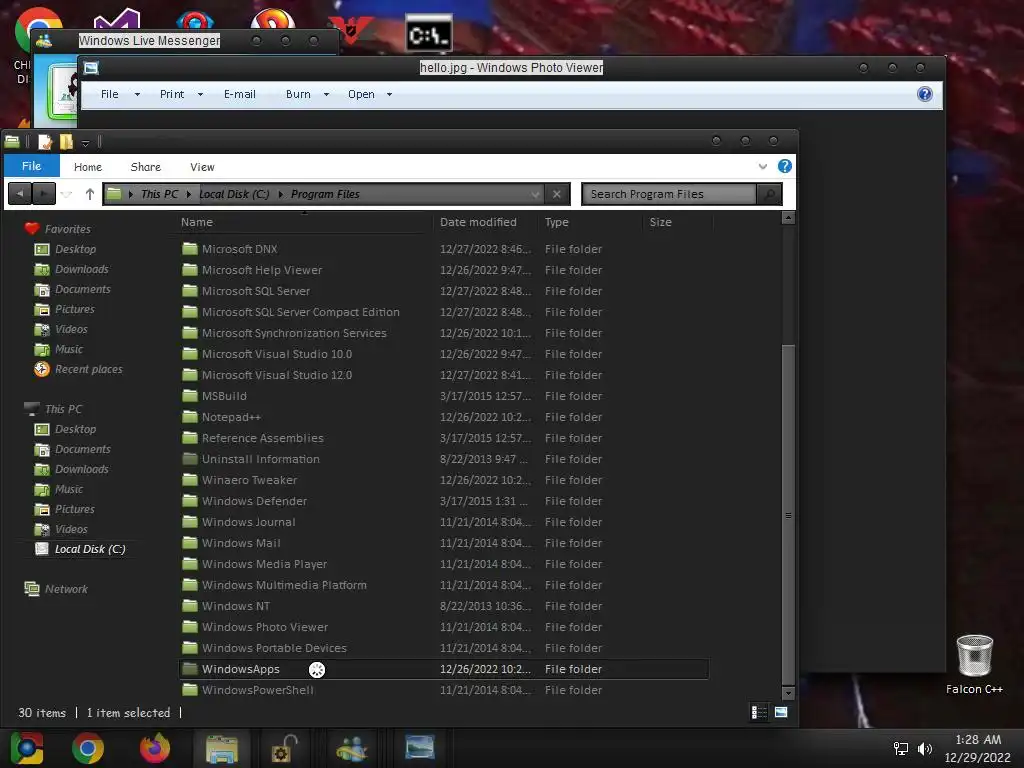This screenshot has width=1024, height=768.
Task: Go back with Explorer back arrow
Action: (20, 194)
